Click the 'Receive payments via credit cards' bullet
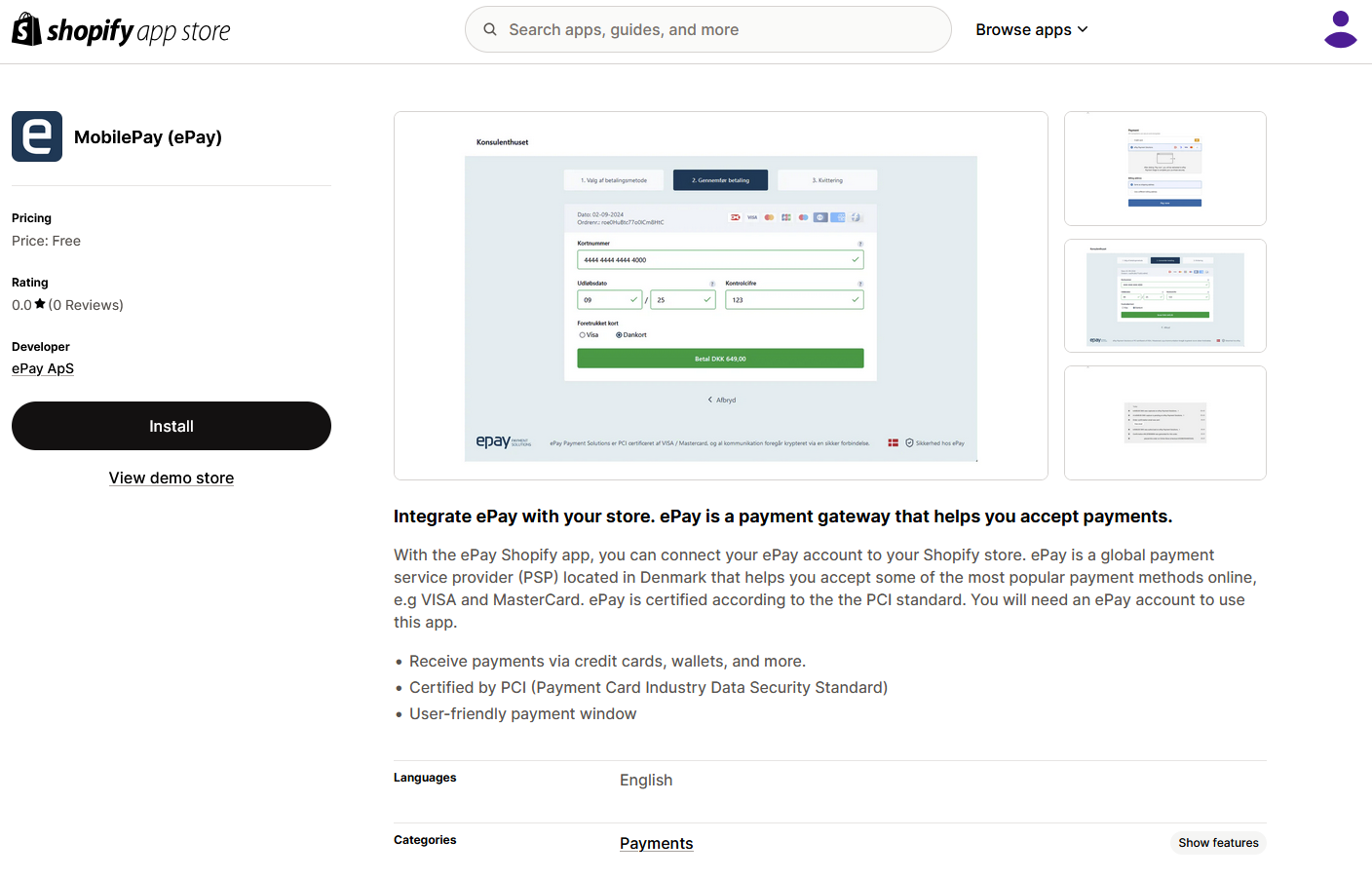 pos(607,662)
